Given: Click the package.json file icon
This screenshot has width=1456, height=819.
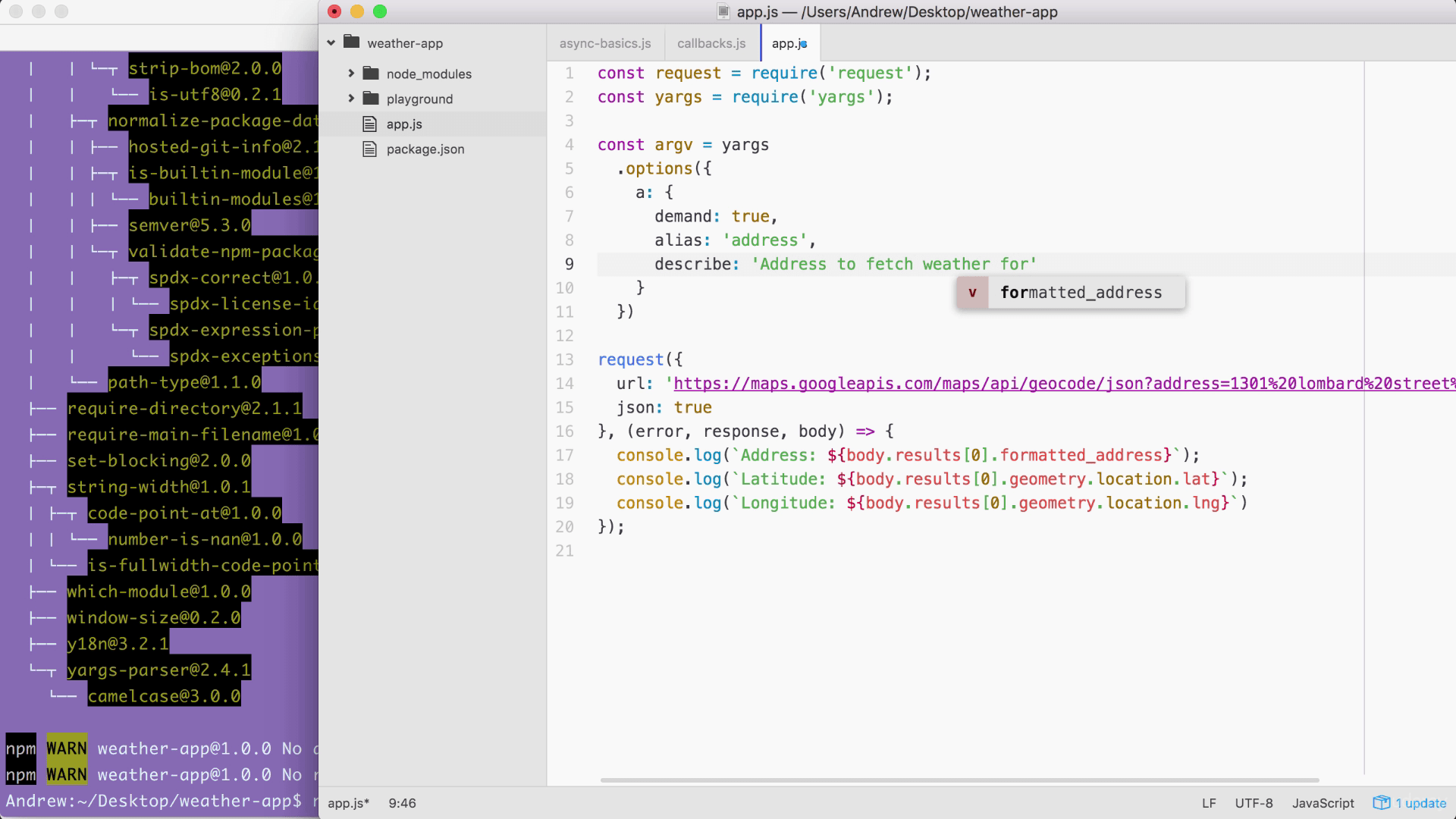Looking at the screenshot, I should (x=369, y=149).
